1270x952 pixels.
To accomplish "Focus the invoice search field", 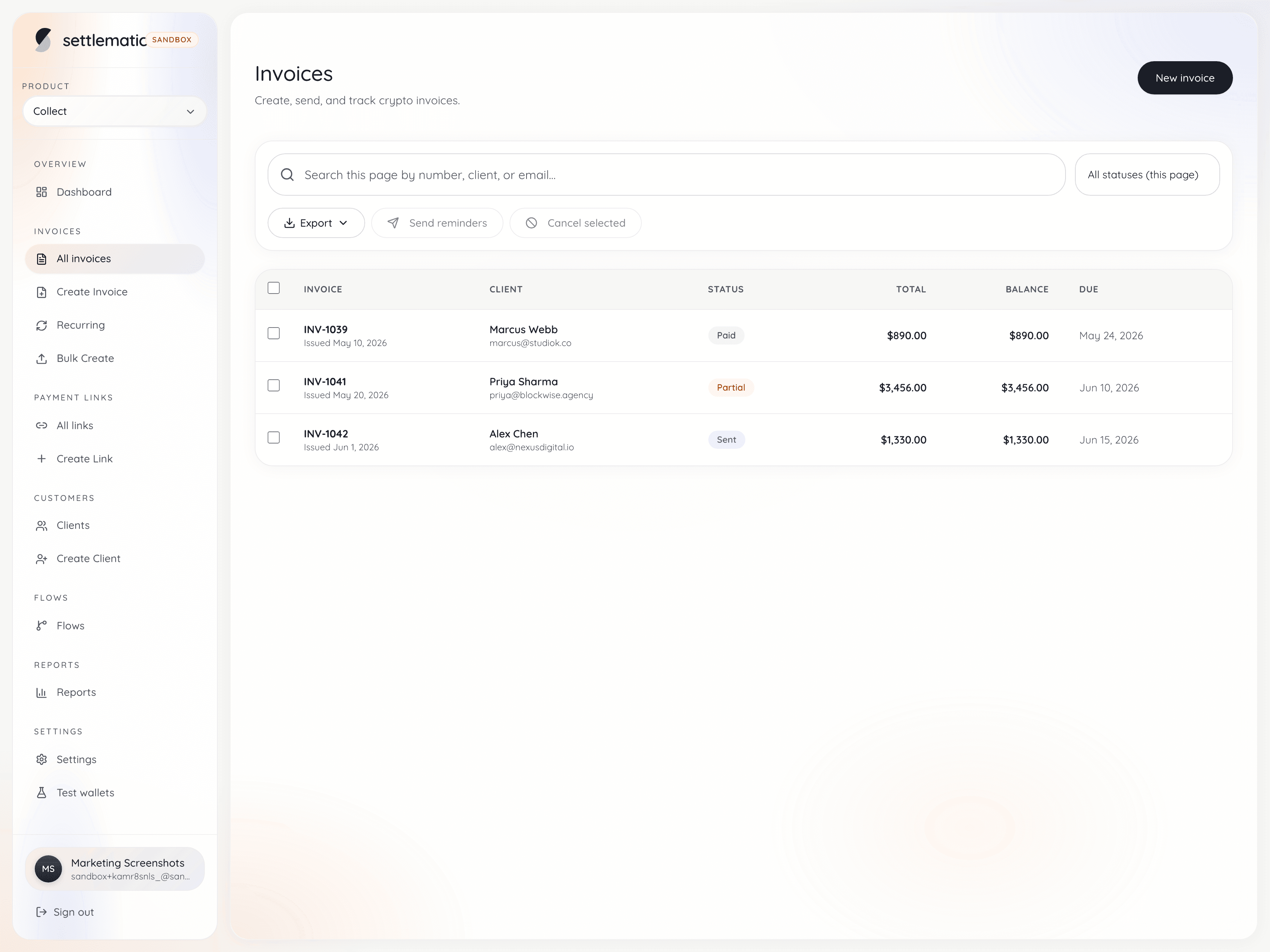I will 667,175.
